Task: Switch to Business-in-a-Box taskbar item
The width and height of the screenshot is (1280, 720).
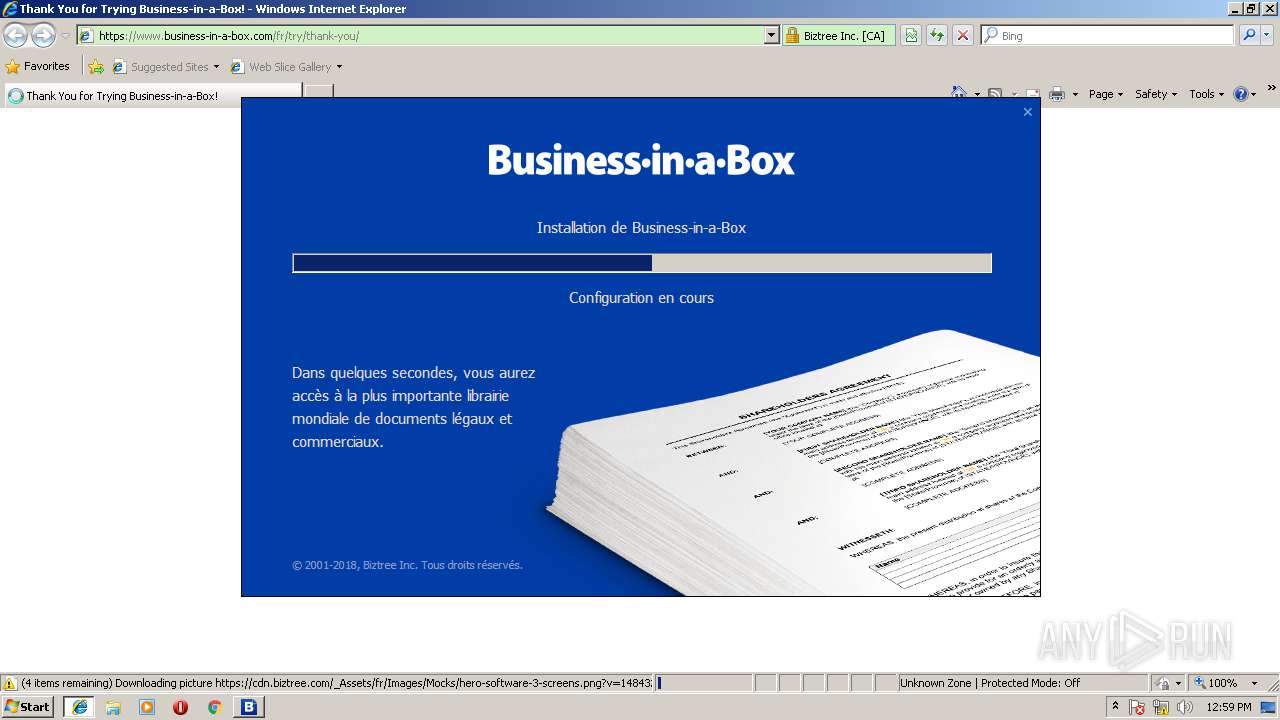Action: point(249,707)
